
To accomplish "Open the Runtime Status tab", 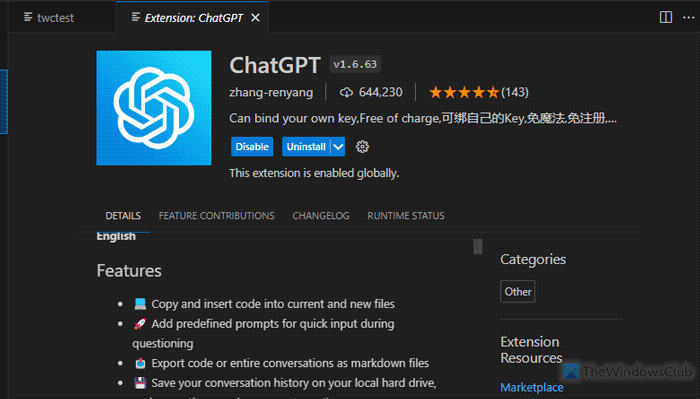I will coord(406,216).
